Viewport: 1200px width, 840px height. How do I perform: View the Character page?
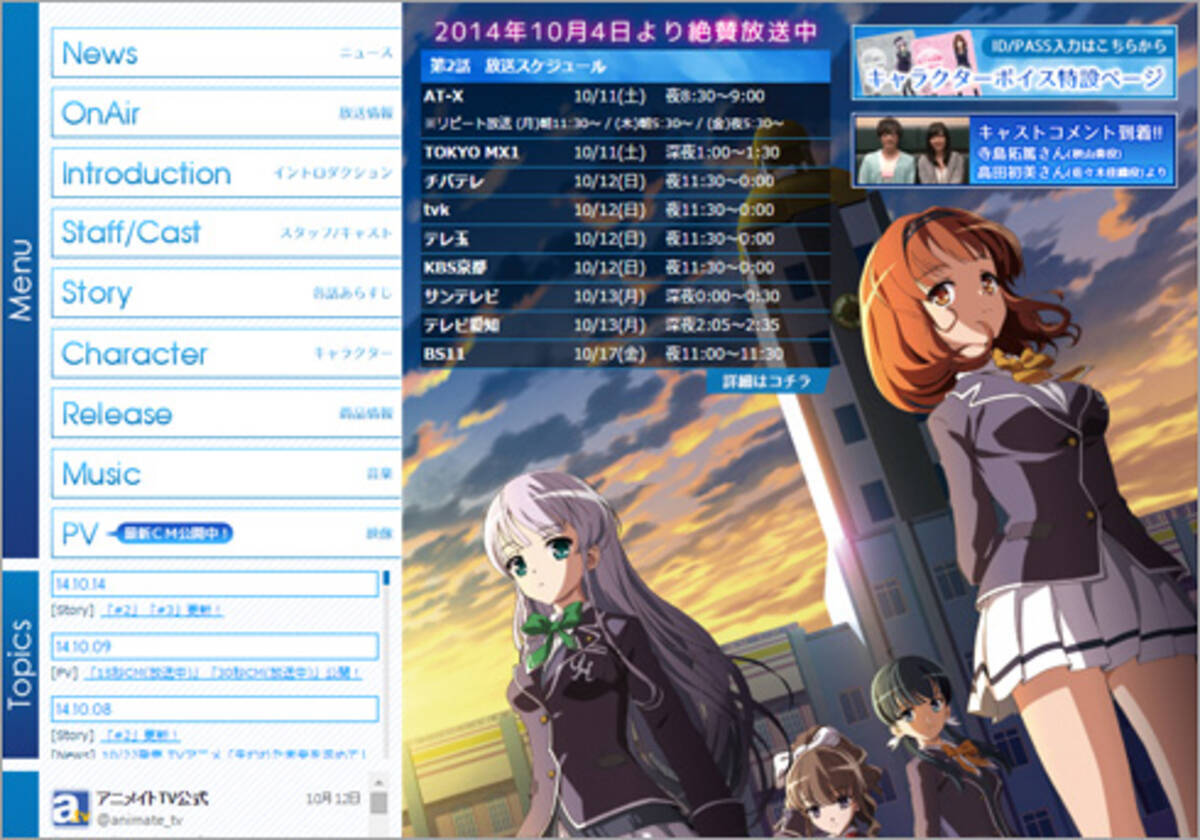tap(225, 354)
